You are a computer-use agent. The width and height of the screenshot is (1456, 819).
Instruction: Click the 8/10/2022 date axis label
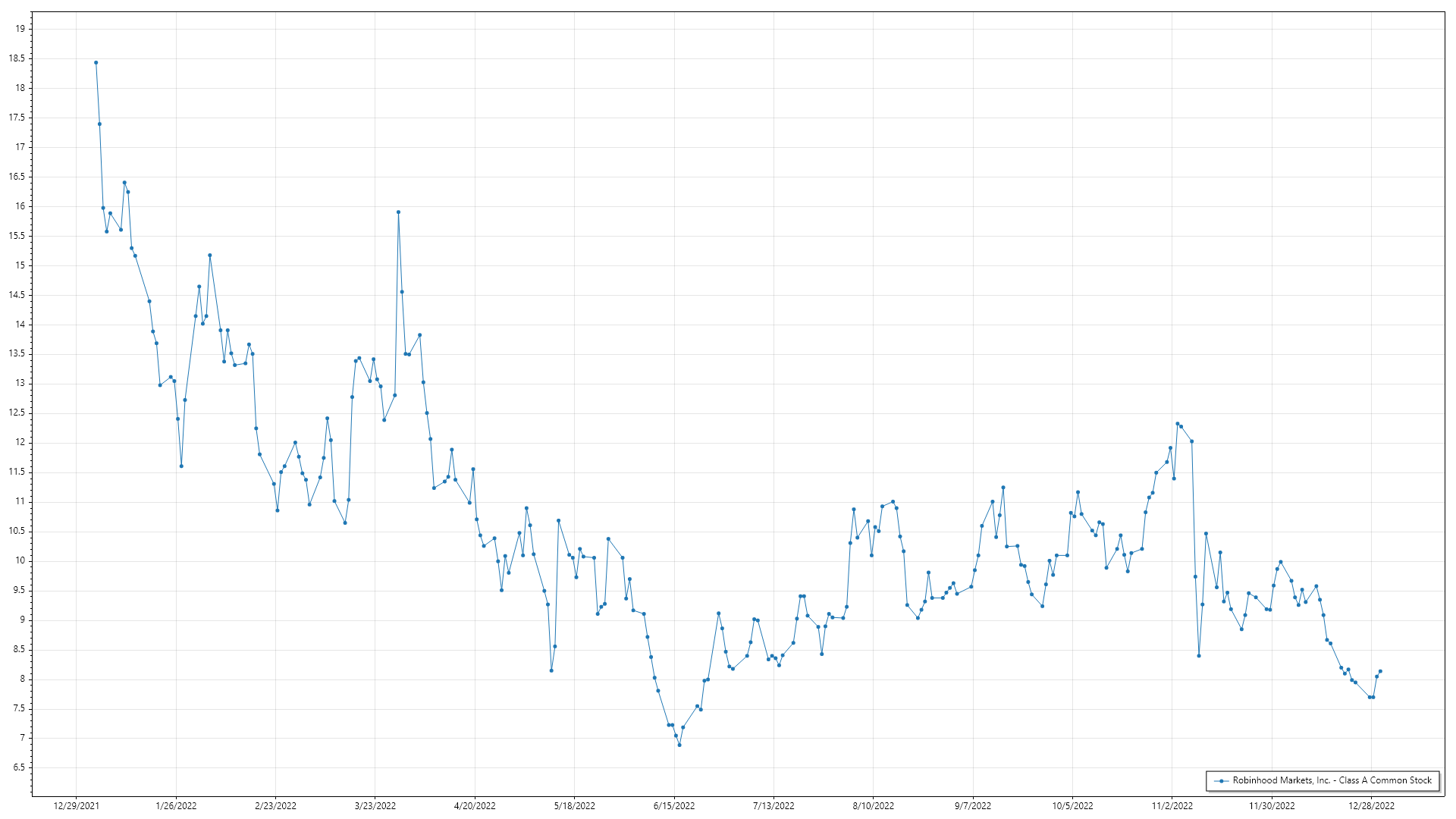[874, 806]
